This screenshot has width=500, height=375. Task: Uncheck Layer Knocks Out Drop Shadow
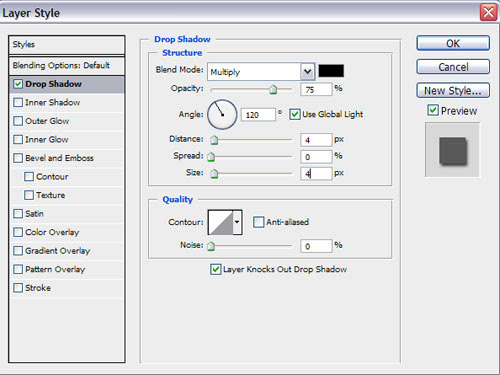(x=215, y=269)
